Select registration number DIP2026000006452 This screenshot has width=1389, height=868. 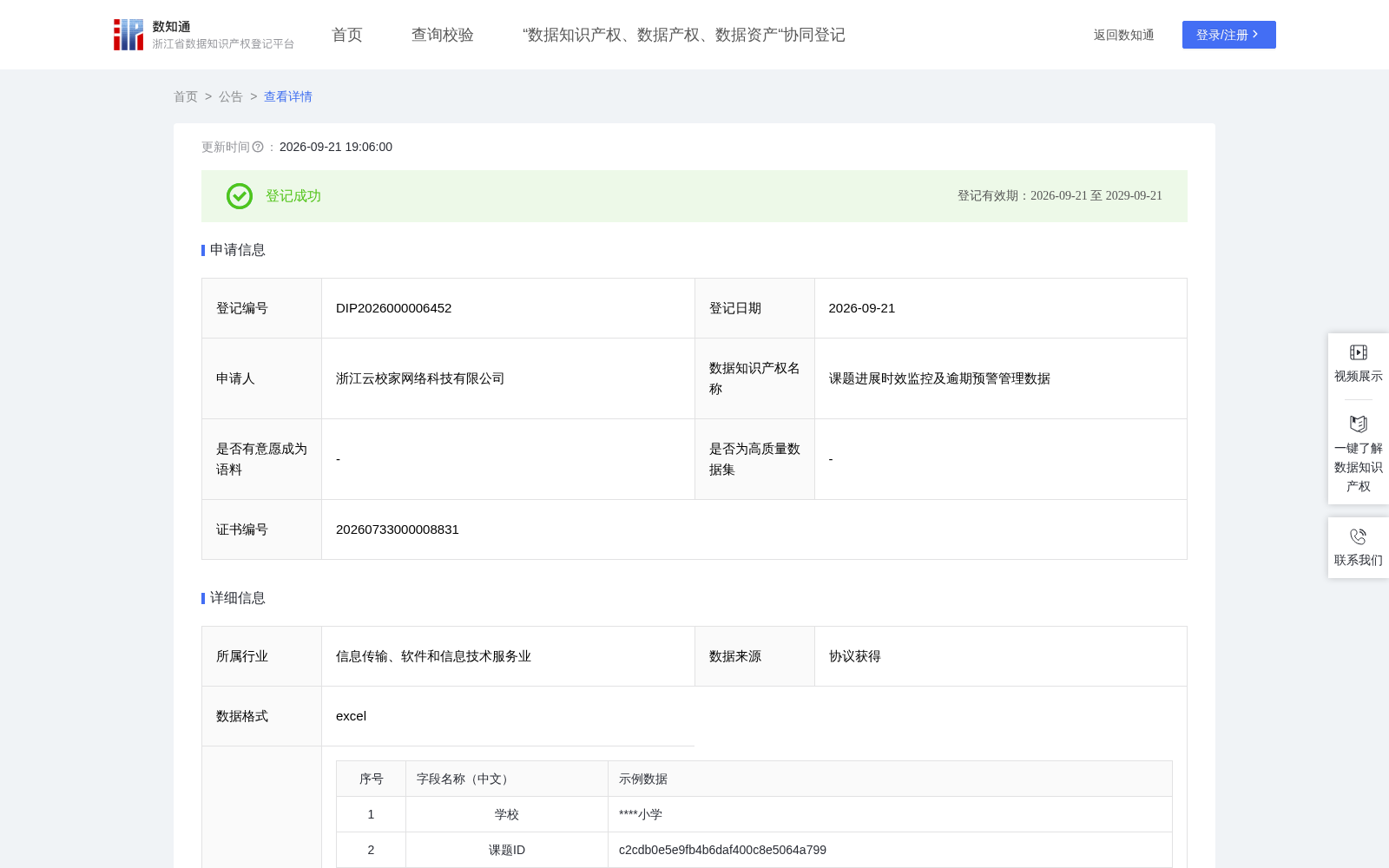[393, 308]
